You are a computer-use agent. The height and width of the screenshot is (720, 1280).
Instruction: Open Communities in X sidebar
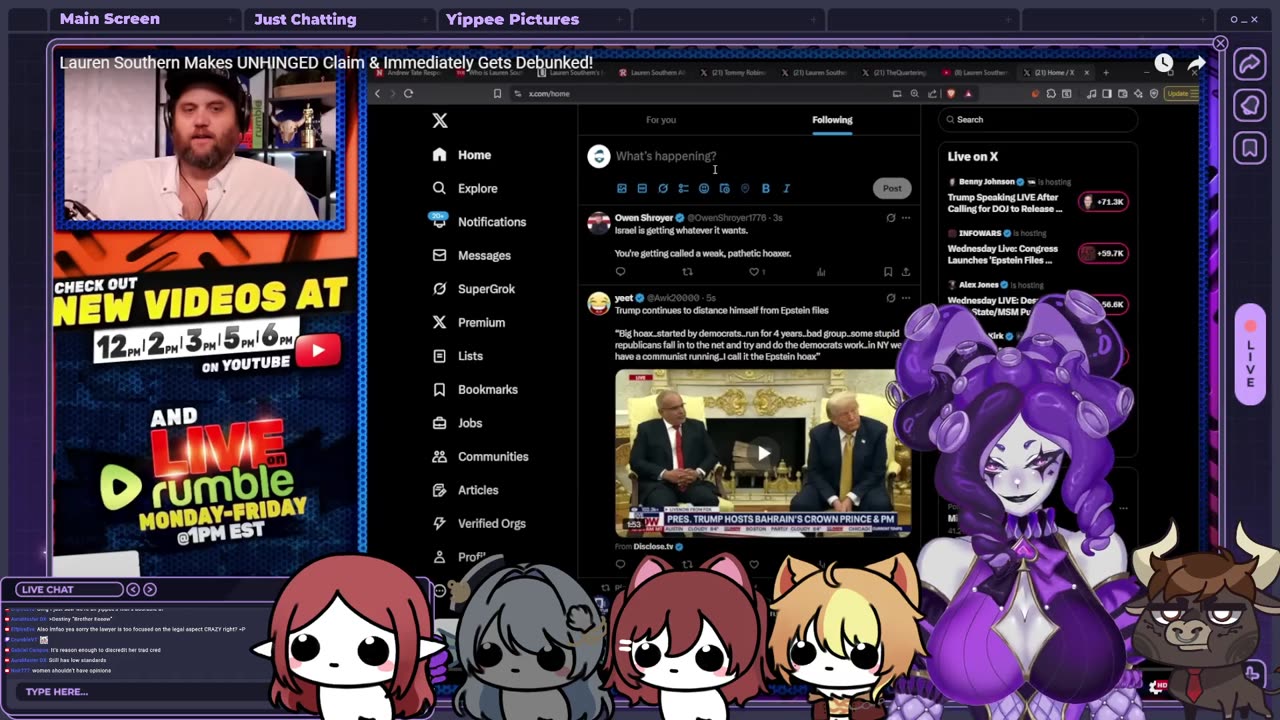coord(480,456)
